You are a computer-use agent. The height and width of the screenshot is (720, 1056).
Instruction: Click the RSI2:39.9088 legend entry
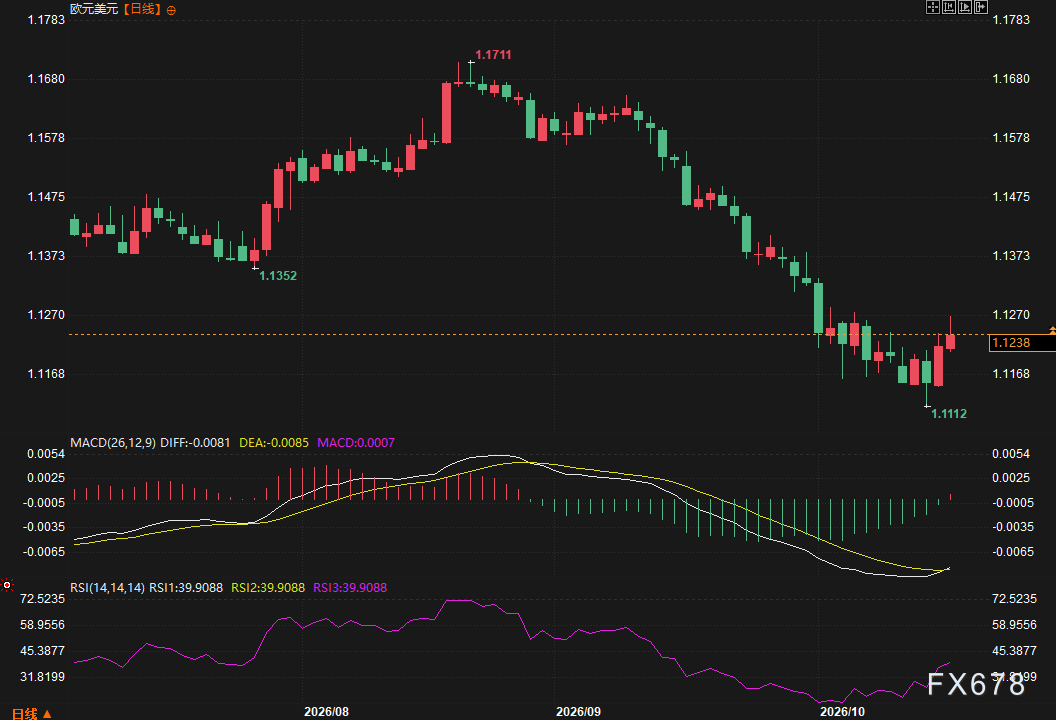(268, 587)
